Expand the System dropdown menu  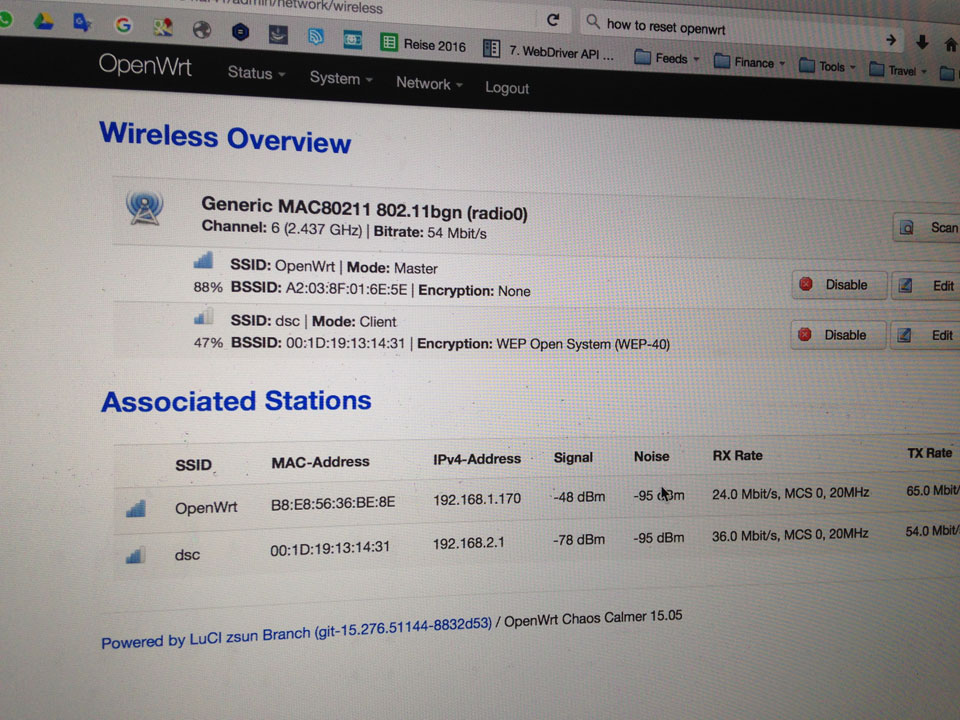point(341,78)
